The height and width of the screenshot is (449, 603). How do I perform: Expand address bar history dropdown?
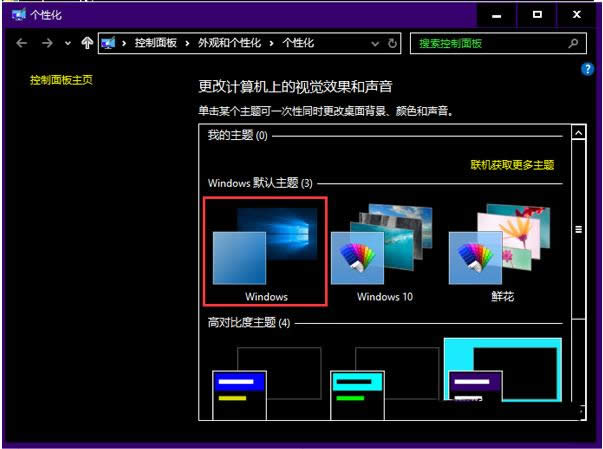click(x=375, y=43)
